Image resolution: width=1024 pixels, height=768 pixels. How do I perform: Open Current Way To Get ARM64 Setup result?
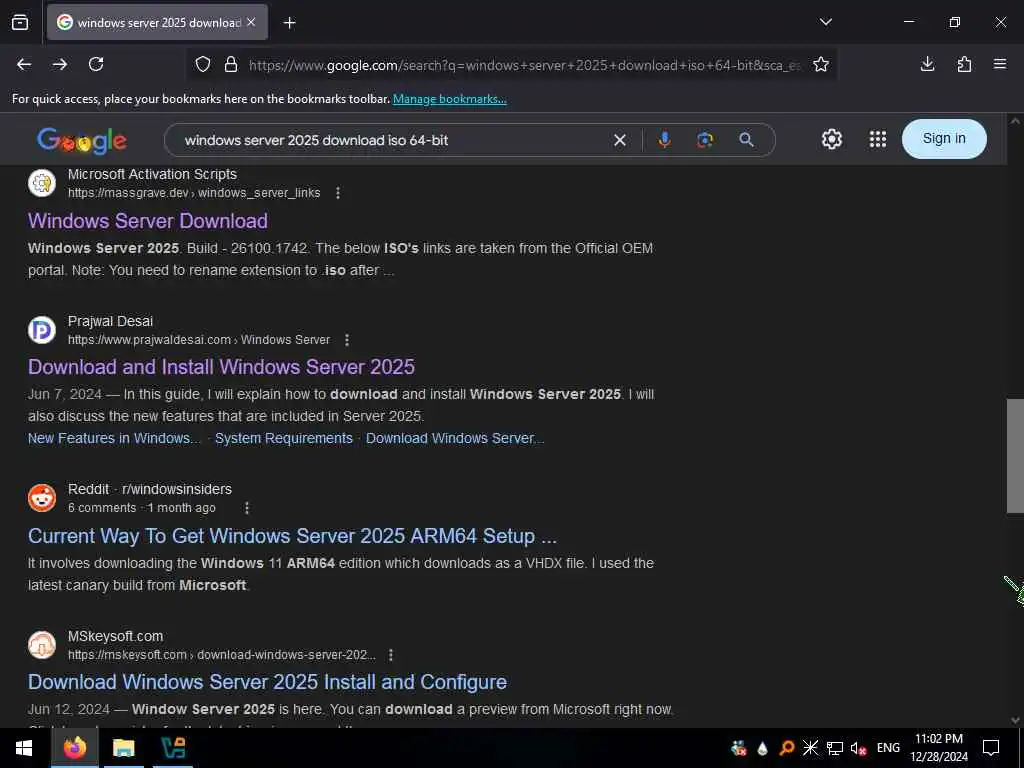(292, 536)
